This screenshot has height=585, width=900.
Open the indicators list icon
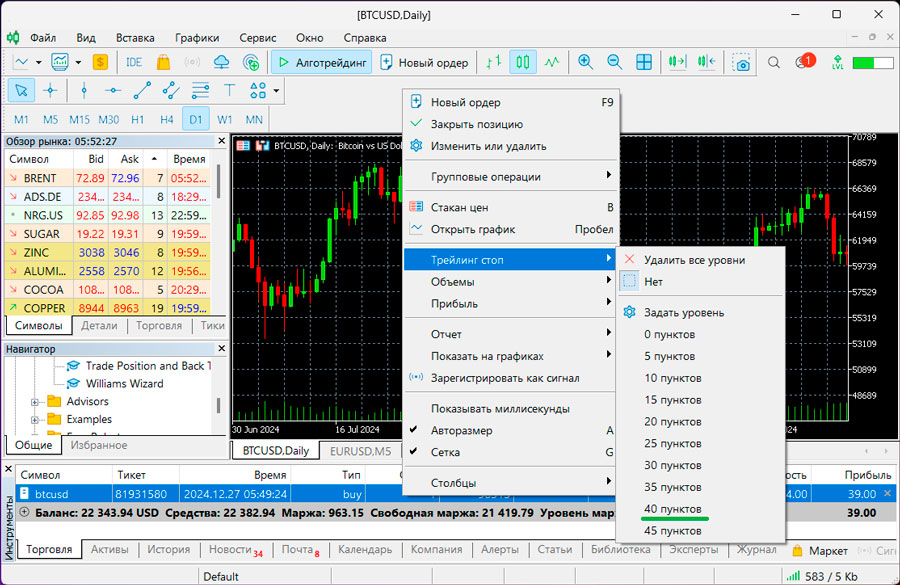60,62
